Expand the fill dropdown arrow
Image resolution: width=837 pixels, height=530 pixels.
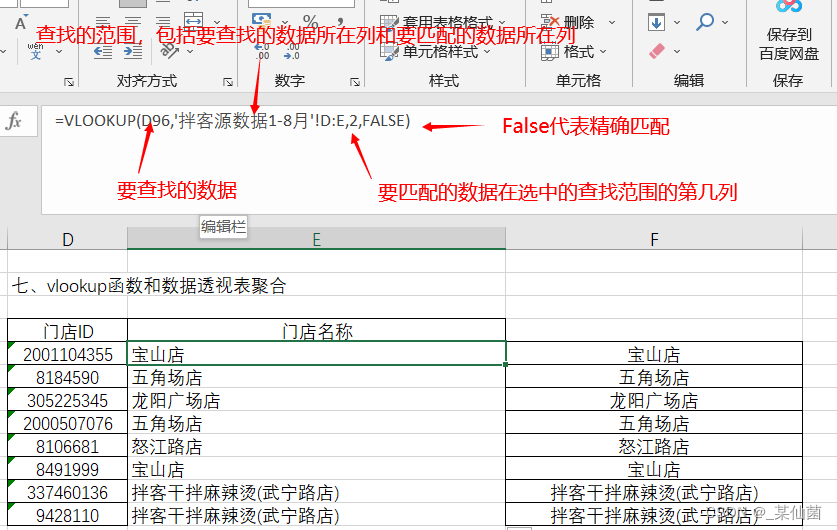677,22
